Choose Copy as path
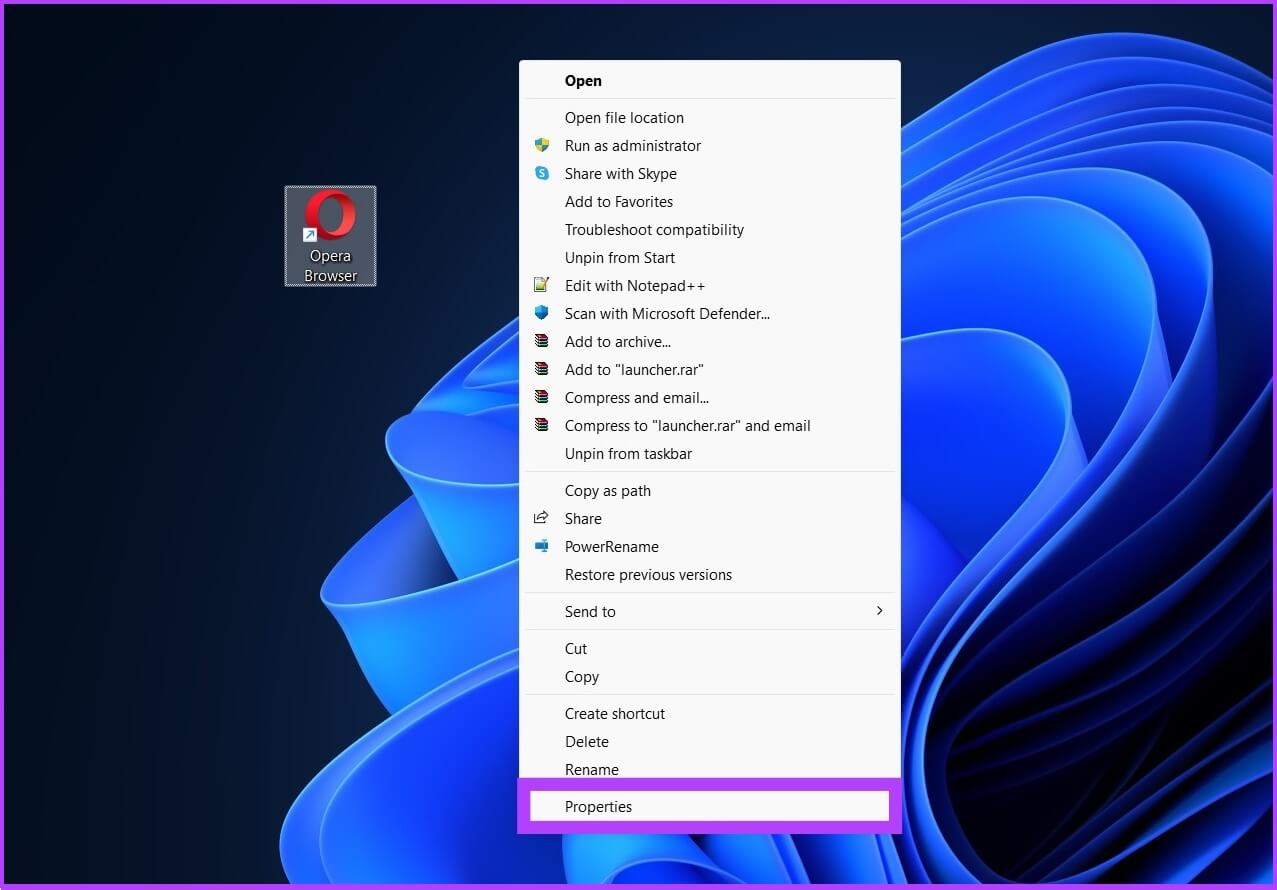Image resolution: width=1277 pixels, height=890 pixels. coord(710,490)
